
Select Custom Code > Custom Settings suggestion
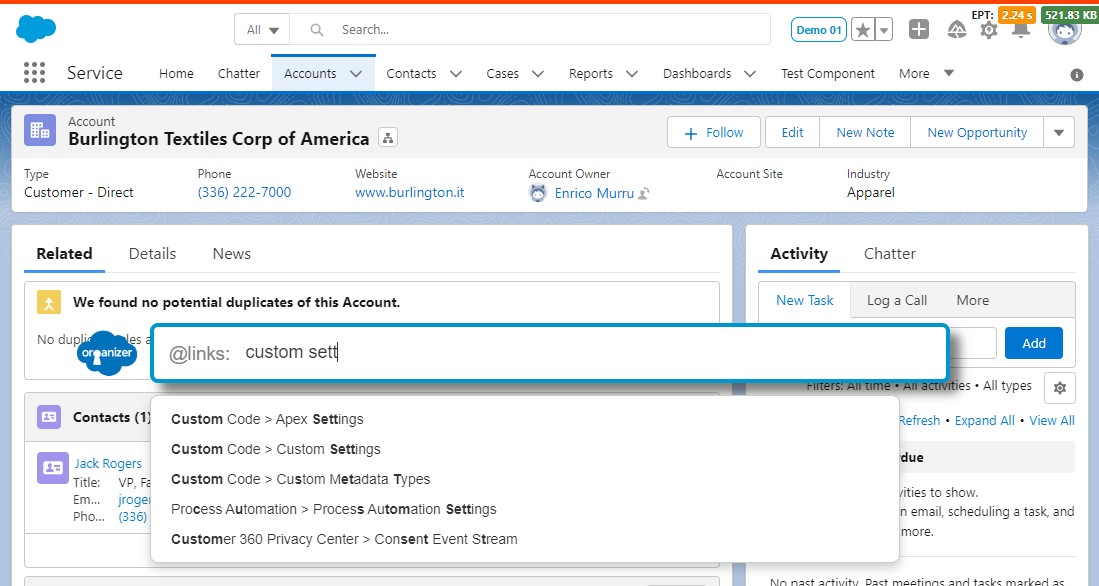coord(275,449)
